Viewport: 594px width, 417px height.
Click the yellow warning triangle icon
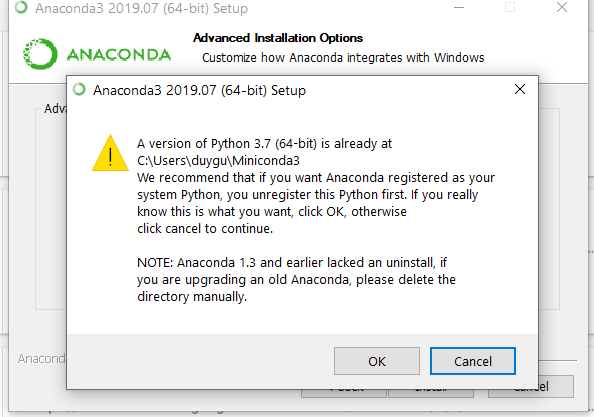pyautogui.click(x=110, y=153)
